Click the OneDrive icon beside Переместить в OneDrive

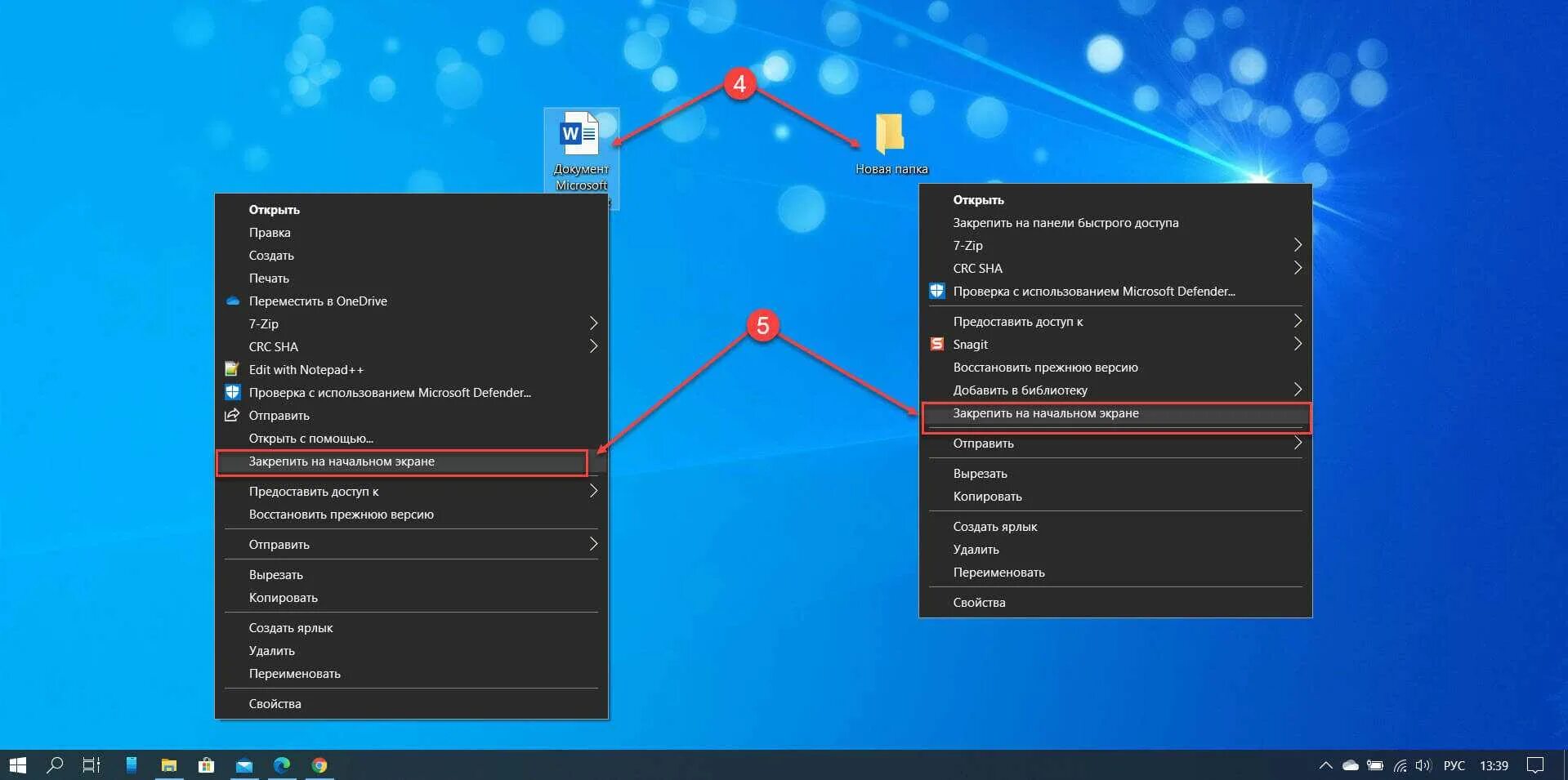(x=233, y=301)
